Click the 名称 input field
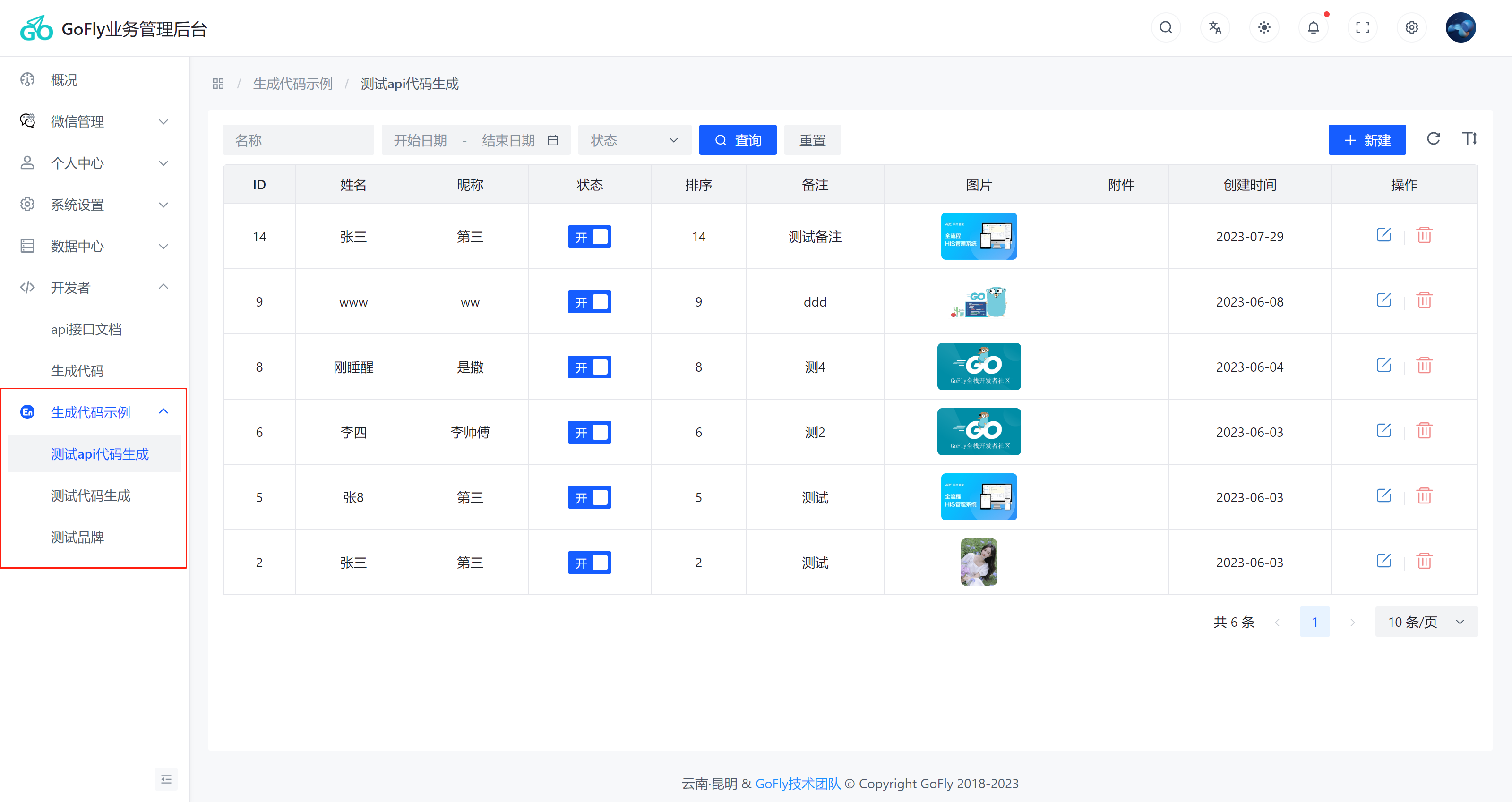 coord(298,140)
